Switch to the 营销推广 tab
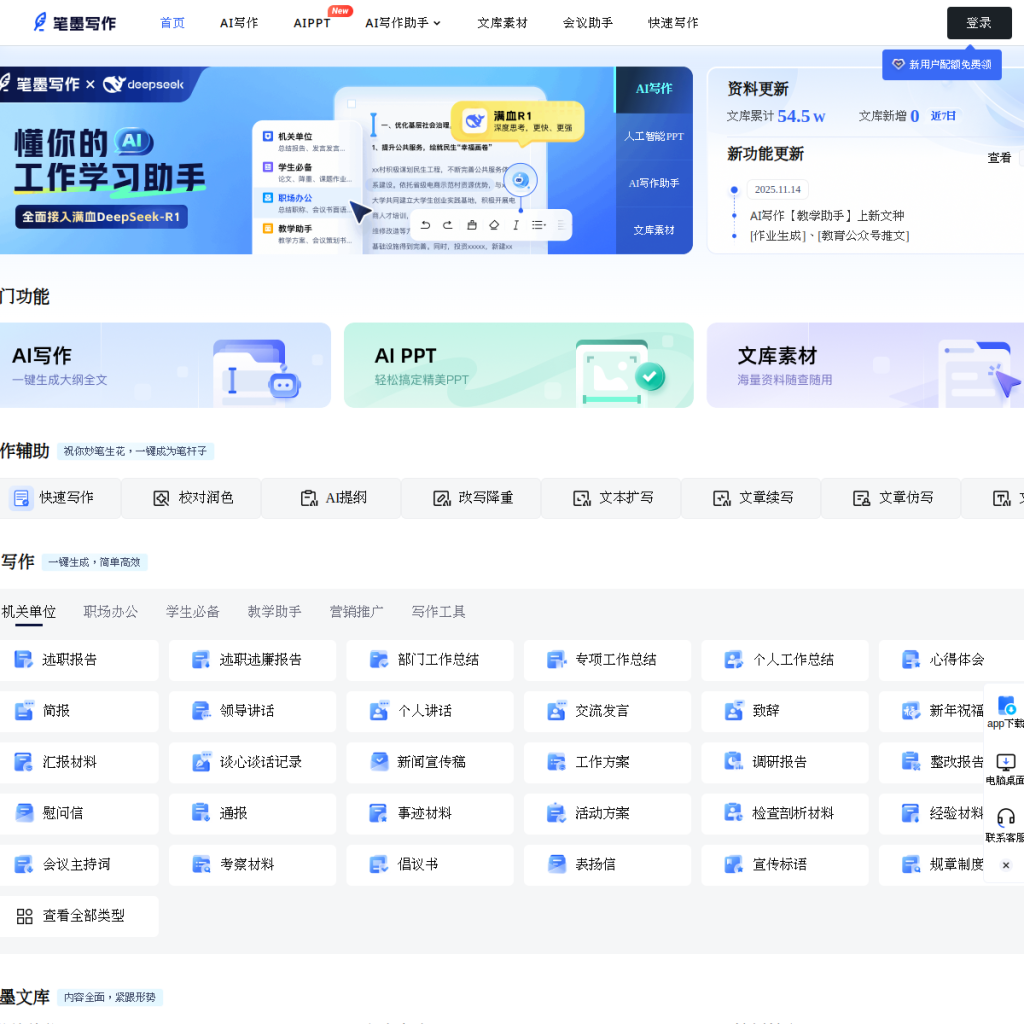Screen dimensions: 1024x1024 (357, 612)
